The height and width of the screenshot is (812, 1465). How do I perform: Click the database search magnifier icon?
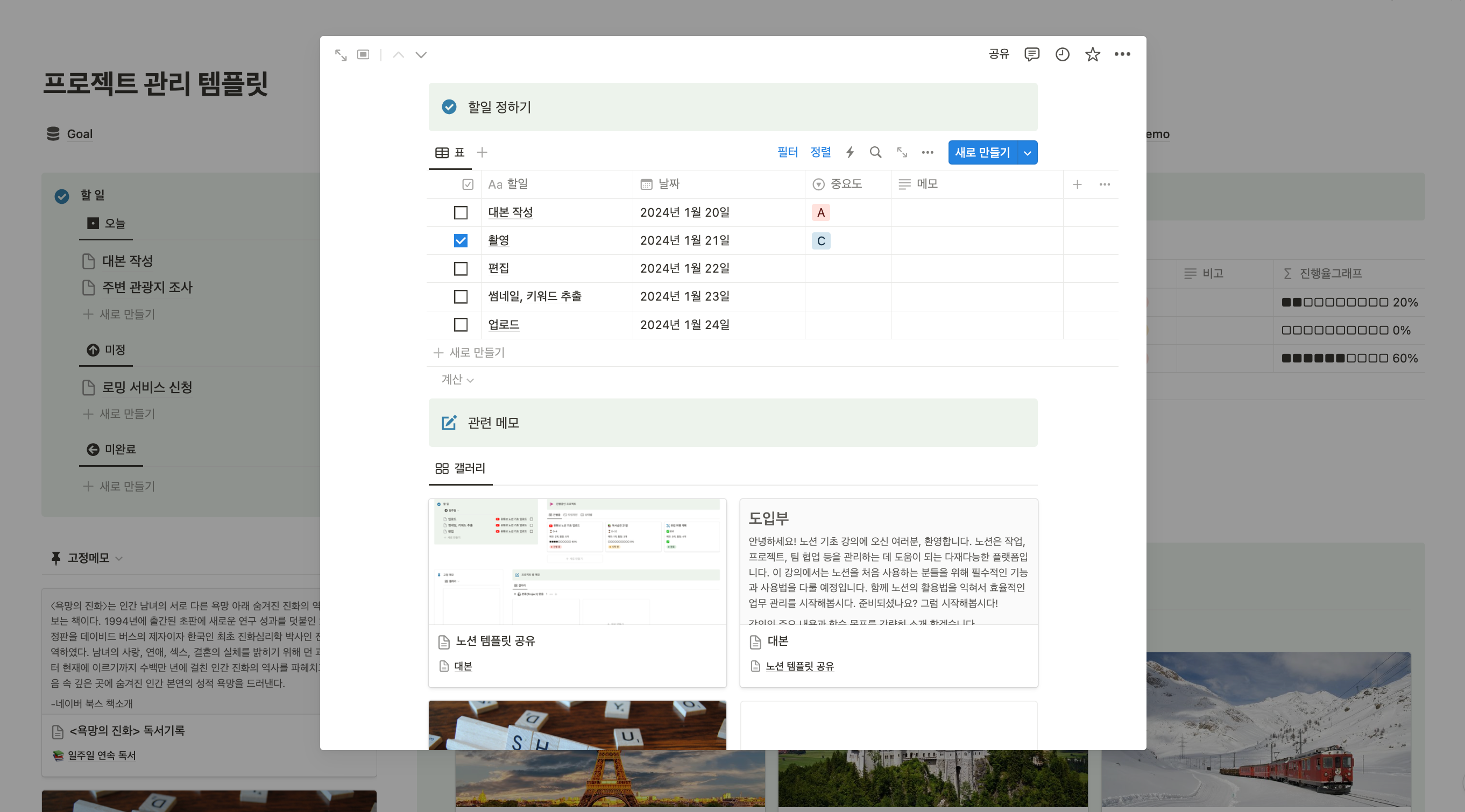875,152
